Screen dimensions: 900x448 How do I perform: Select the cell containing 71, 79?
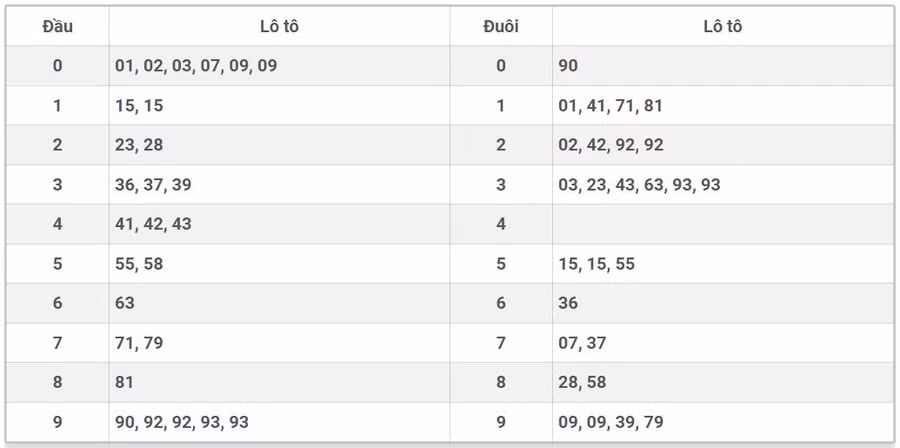(x=139, y=343)
